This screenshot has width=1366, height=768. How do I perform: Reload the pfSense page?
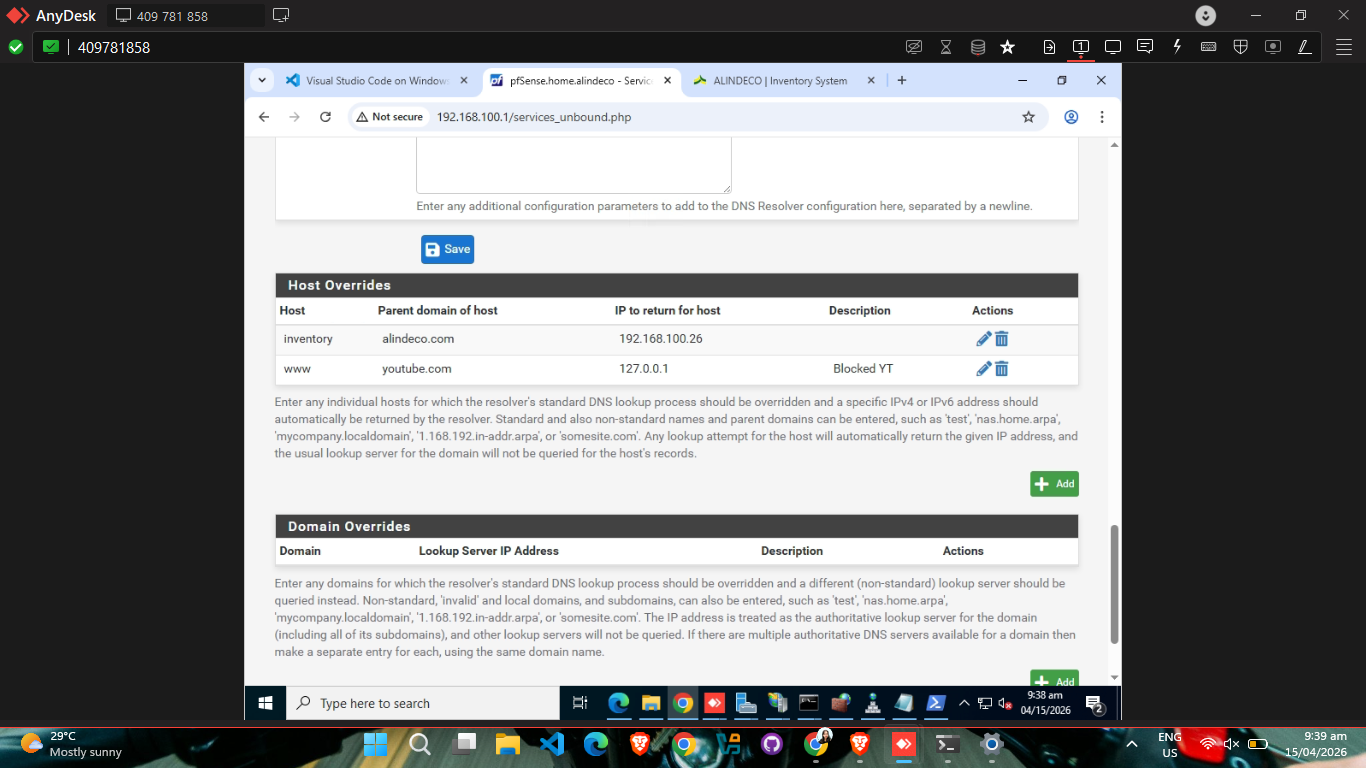pyautogui.click(x=325, y=117)
